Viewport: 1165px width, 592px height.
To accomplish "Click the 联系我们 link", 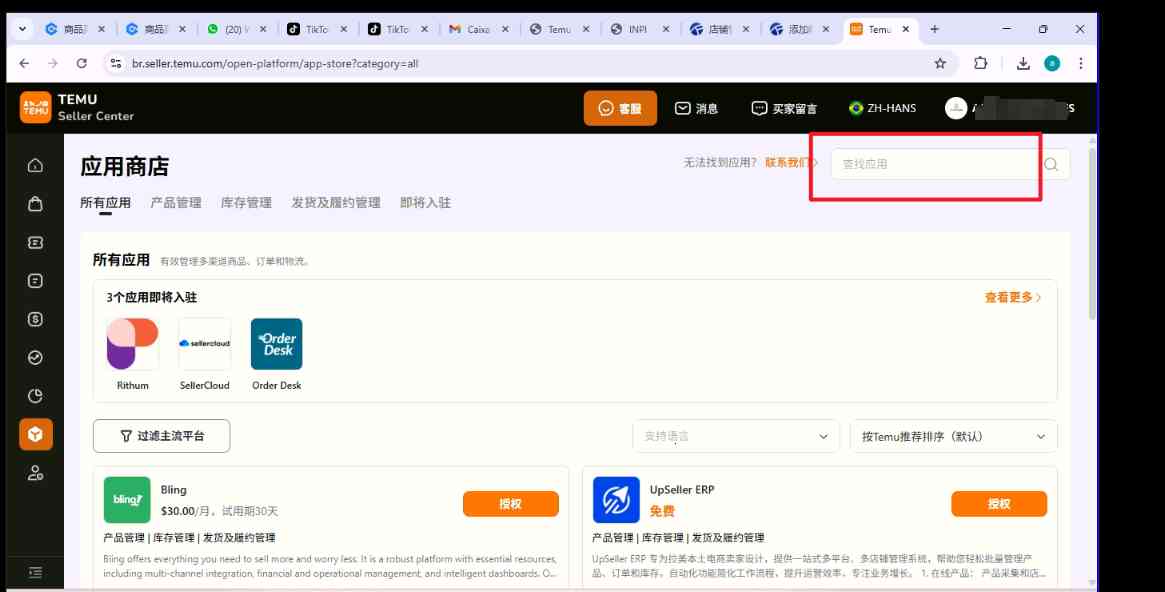I will (x=786, y=163).
